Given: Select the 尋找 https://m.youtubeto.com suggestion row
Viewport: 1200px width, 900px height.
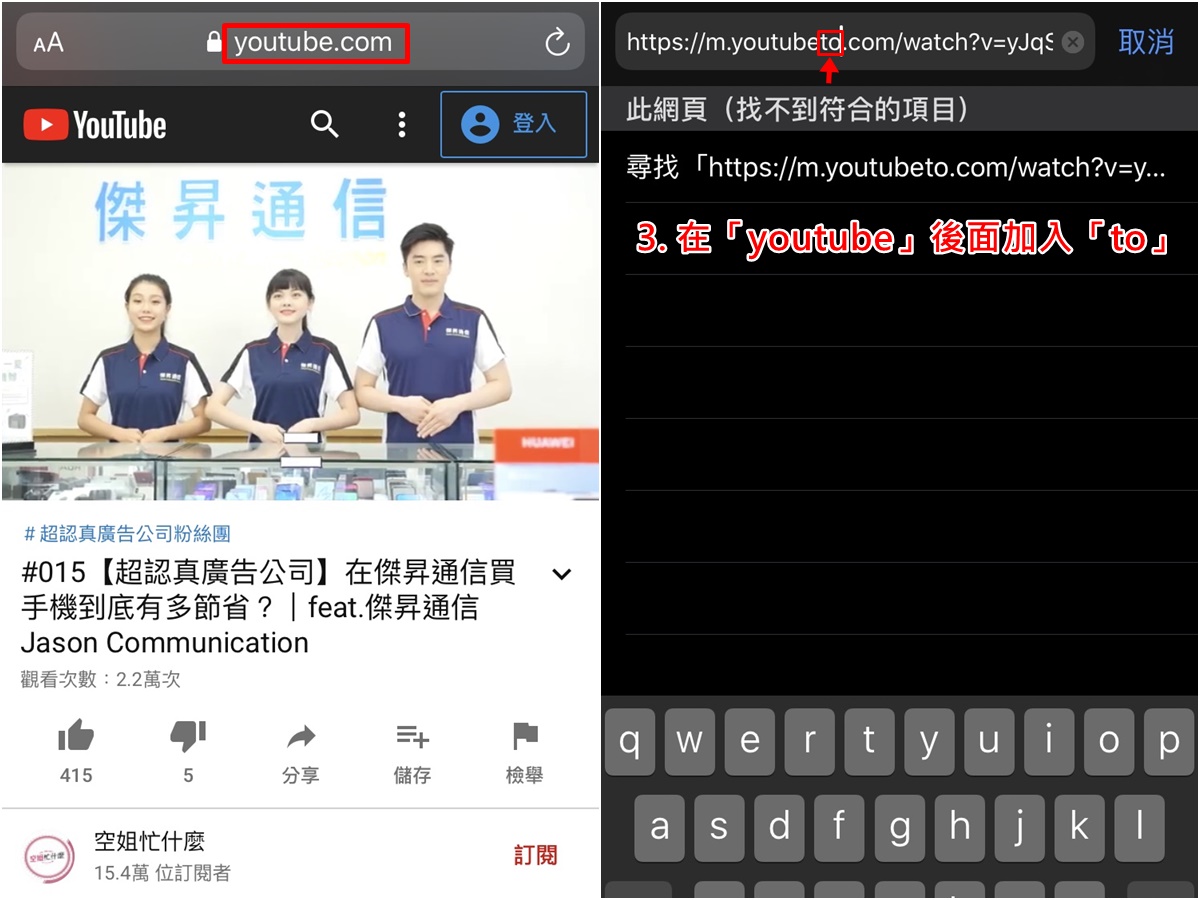Looking at the screenshot, I should [x=900, y=167].
